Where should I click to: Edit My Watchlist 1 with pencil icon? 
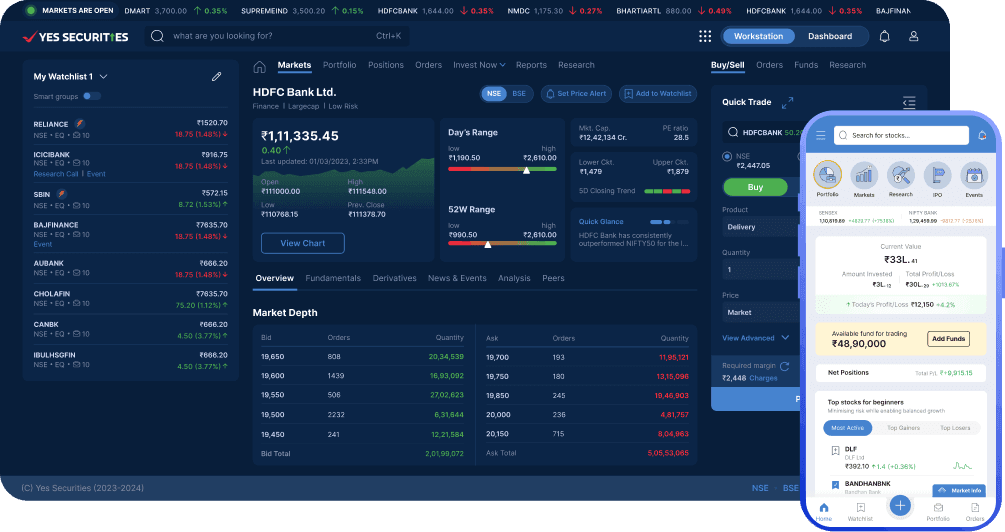(x=217, y=76)
